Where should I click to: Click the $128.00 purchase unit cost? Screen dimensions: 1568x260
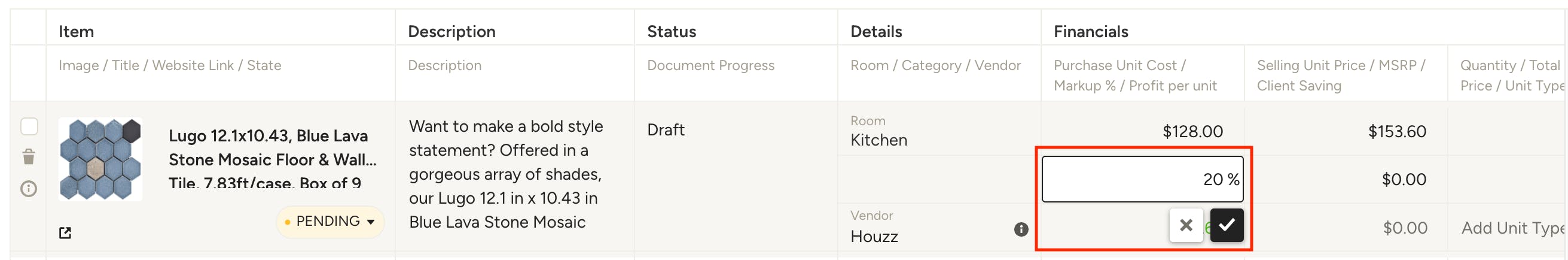pyautogui.click(x=1192, y=132)
